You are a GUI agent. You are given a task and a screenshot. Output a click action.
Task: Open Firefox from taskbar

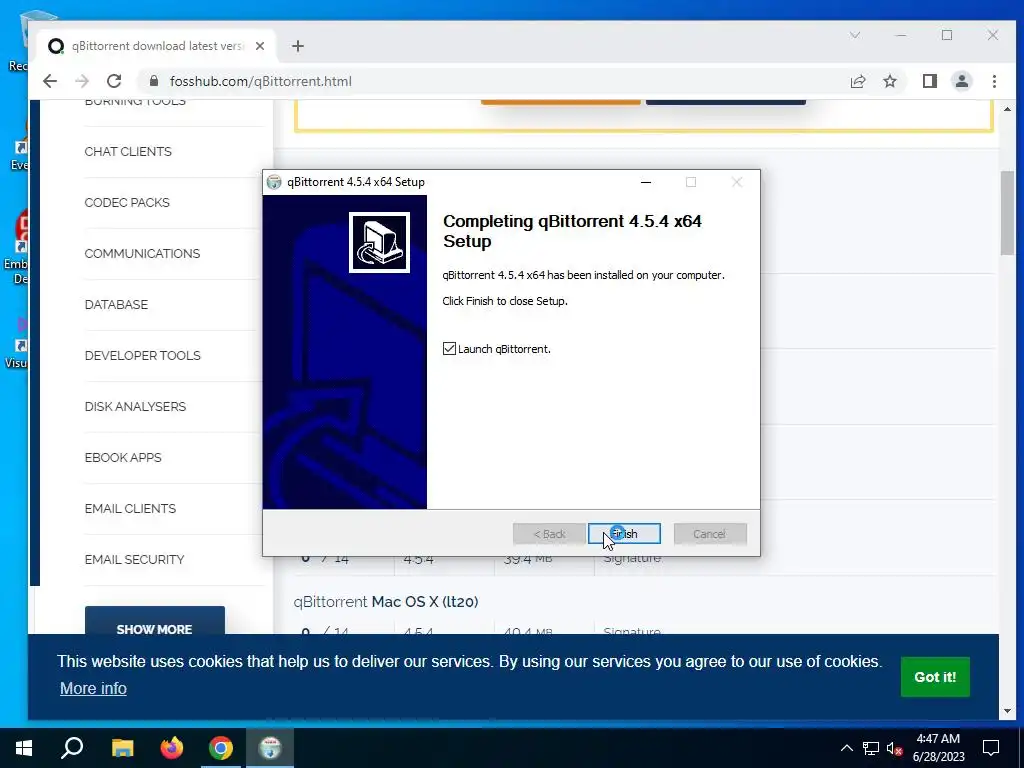point(172,748)
